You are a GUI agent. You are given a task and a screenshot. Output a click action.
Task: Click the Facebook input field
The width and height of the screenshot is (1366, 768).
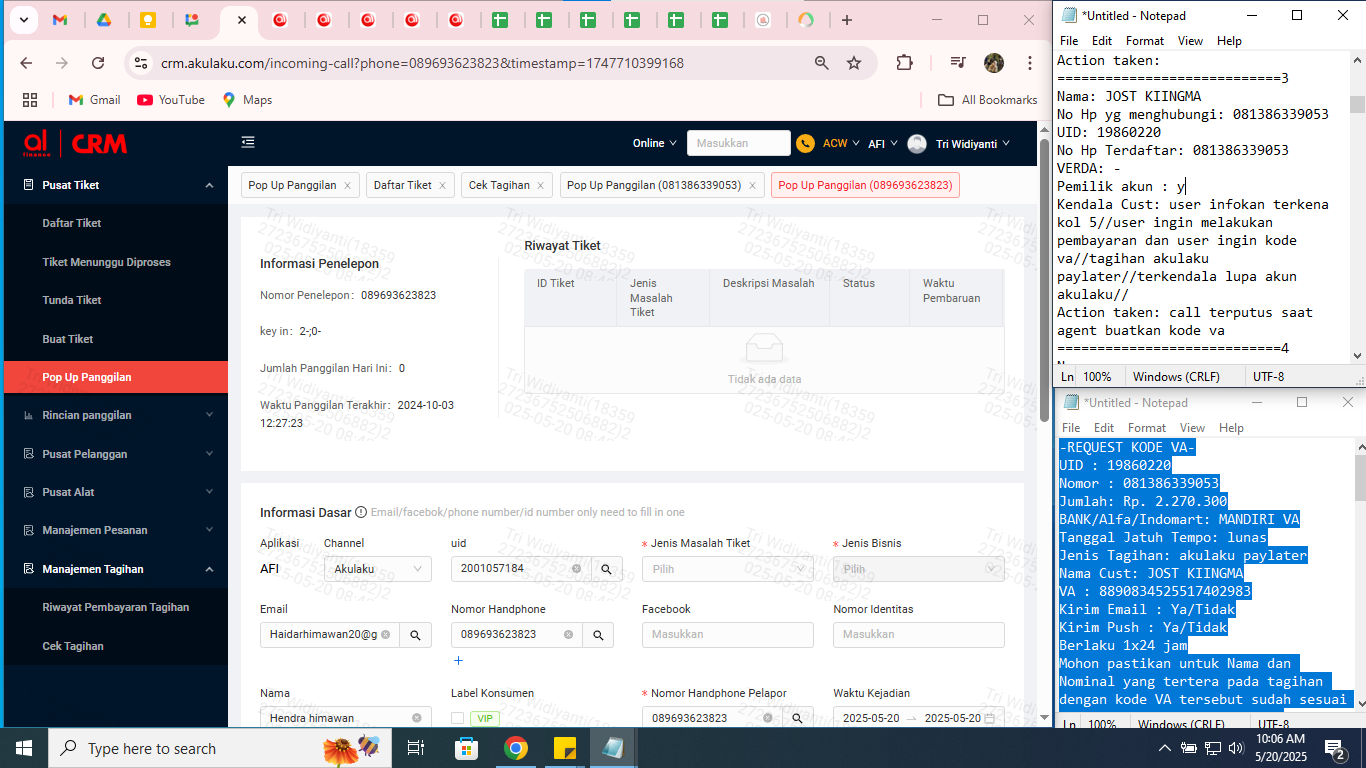point(728,634)
